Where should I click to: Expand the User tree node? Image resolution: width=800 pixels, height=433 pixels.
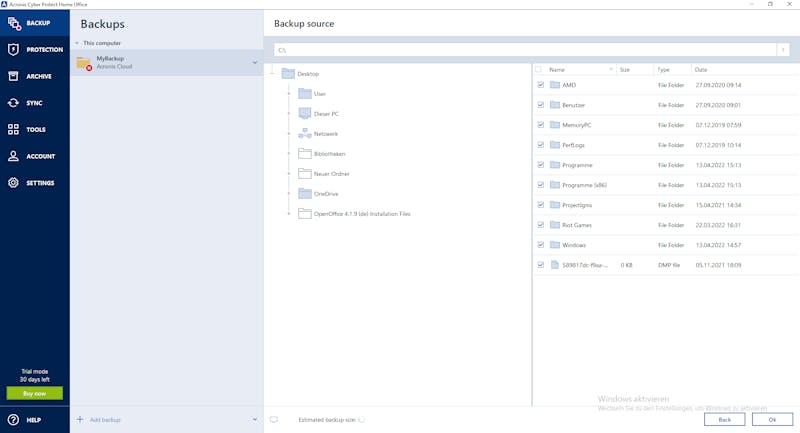tap(289, 93)
